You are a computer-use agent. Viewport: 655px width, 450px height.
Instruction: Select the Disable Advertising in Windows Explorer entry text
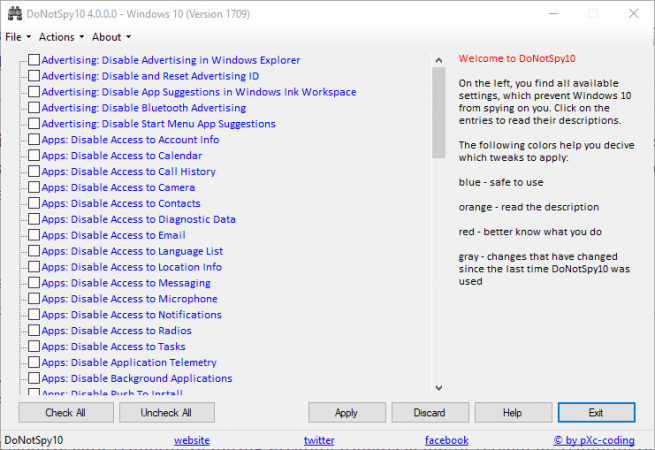point(171,60)
